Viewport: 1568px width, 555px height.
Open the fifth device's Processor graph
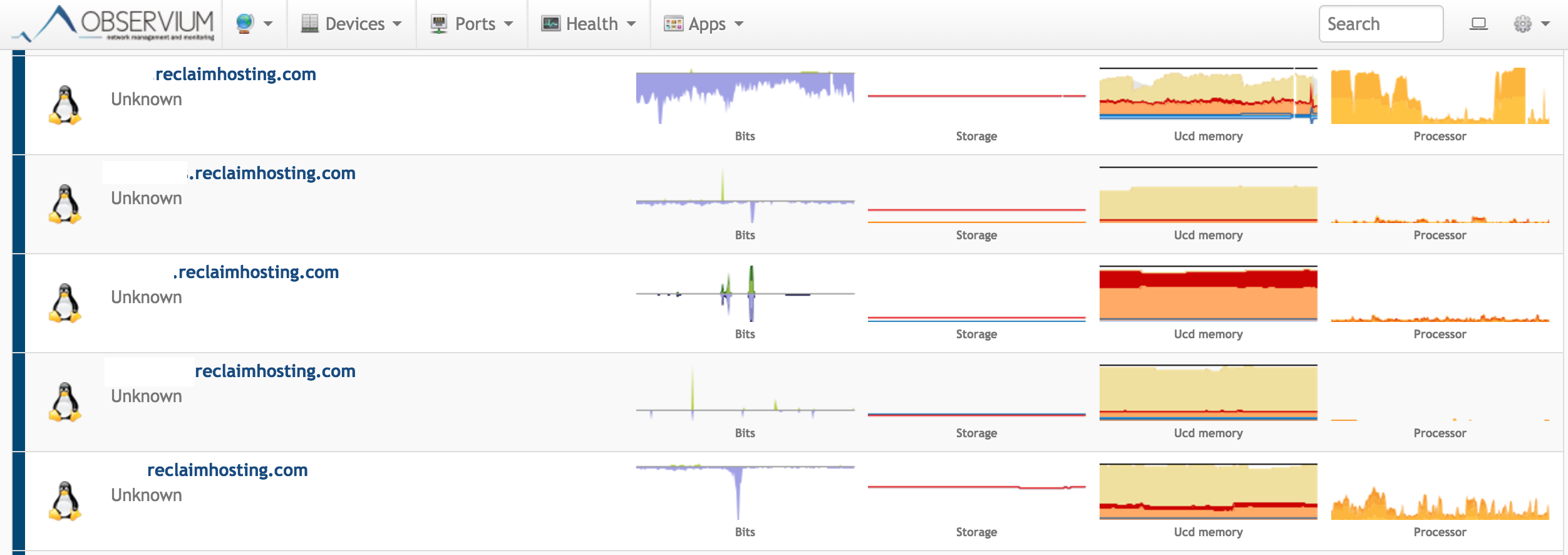pos(1440,492)
